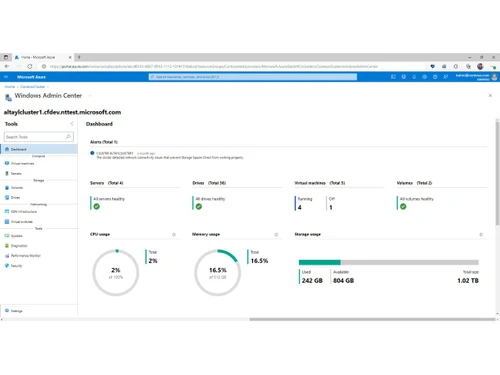The height and width of the screenshot is (375, 500).
Task: Collapse the Tools panel with the chevron
Action: tap(72, 124)
